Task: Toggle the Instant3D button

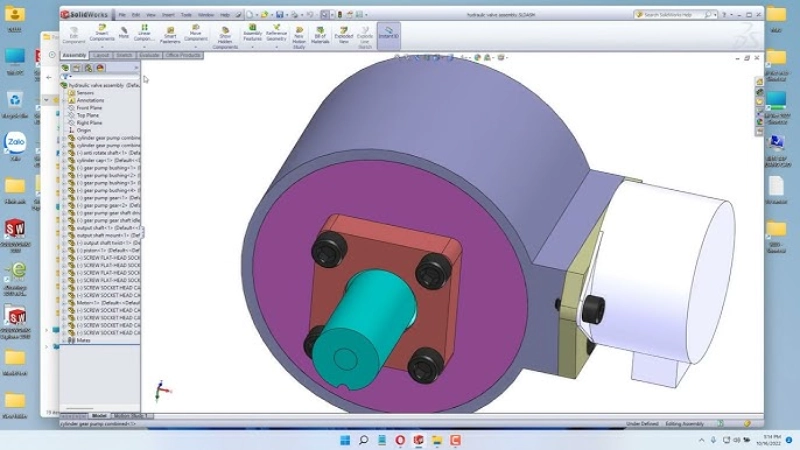Action: [390, 35]
